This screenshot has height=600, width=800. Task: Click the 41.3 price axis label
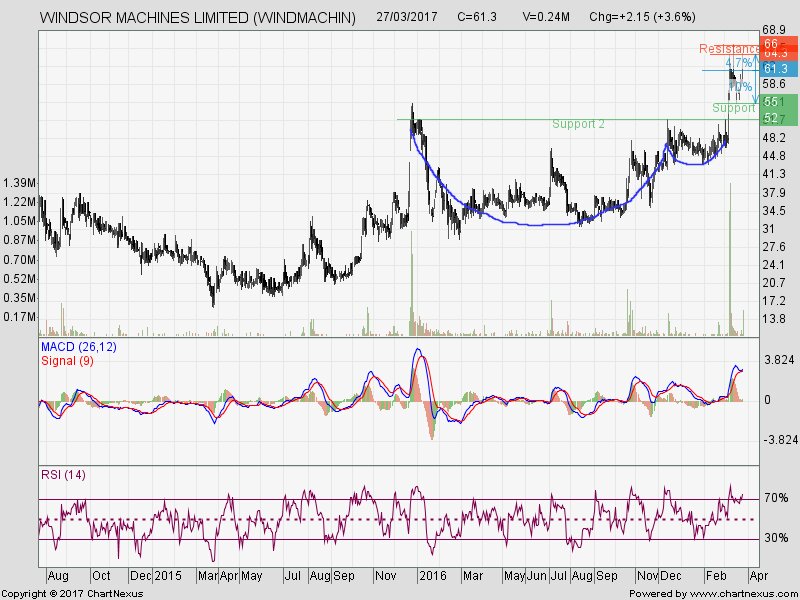[x=774, y=174]
